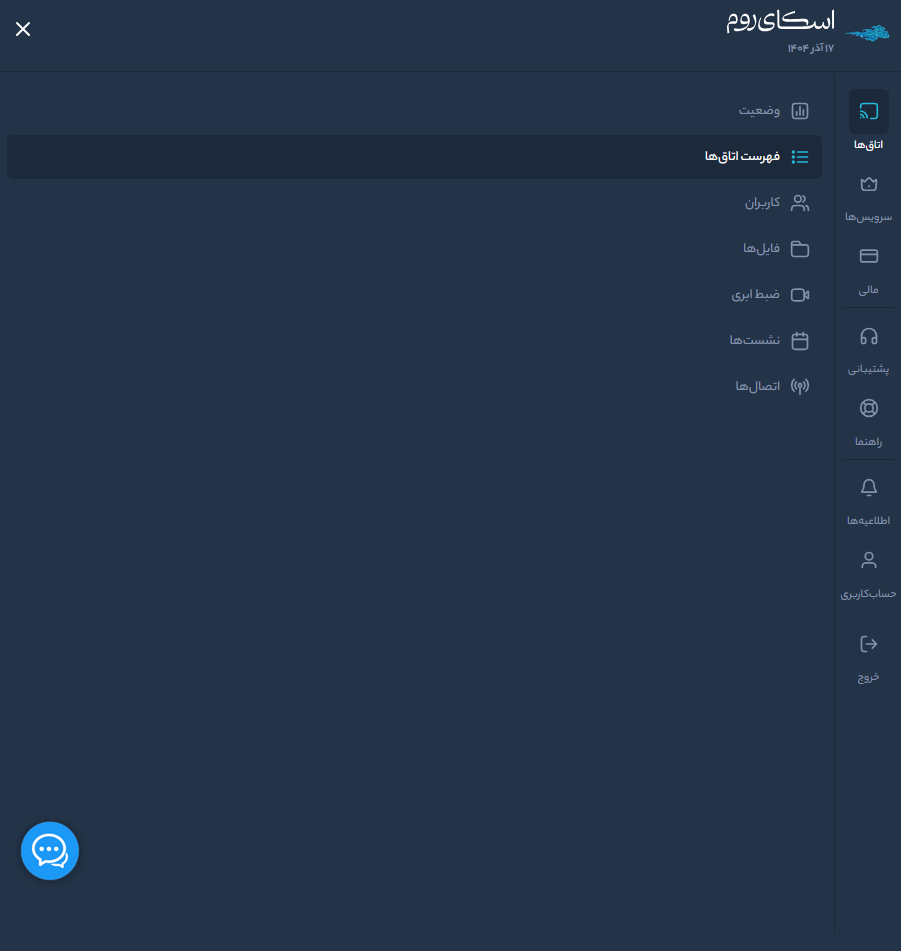Open the Sessions (نشست‌ها) menu item
The width and height of the screenshot is (901, 951).
tap(768, 341)
